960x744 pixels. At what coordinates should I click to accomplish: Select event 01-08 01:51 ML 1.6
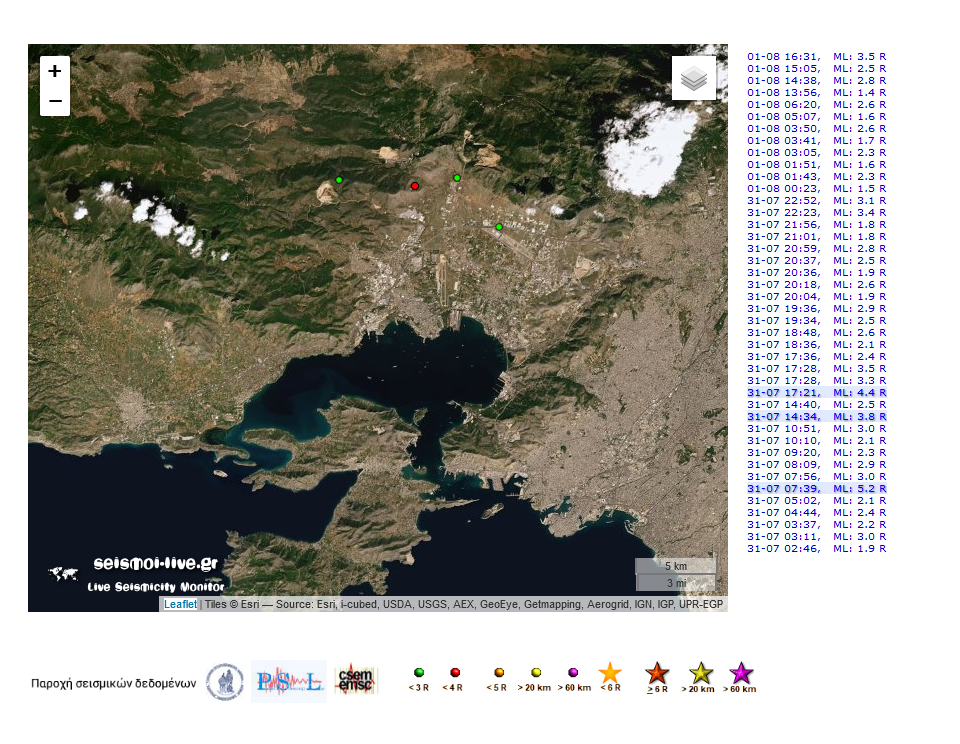pos(817,165)
